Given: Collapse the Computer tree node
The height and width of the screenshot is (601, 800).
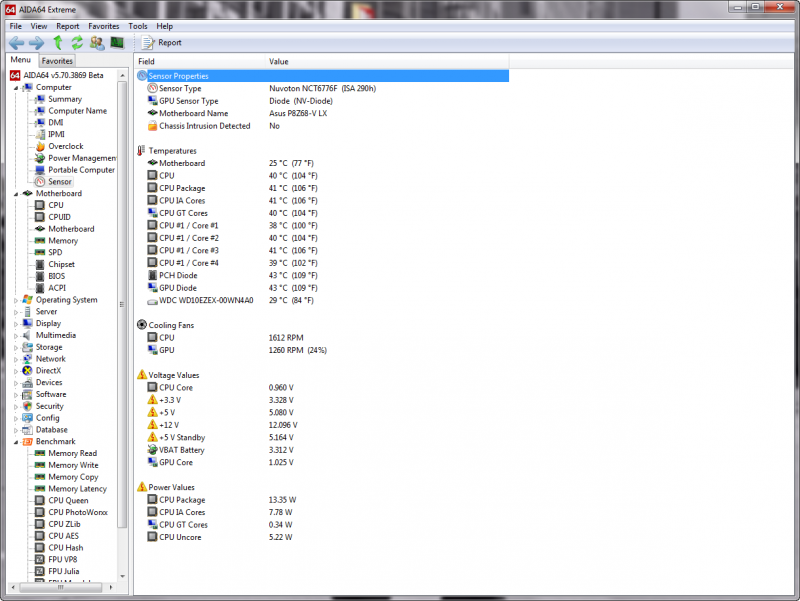Looking at the screenshot, I should (16, 88).
